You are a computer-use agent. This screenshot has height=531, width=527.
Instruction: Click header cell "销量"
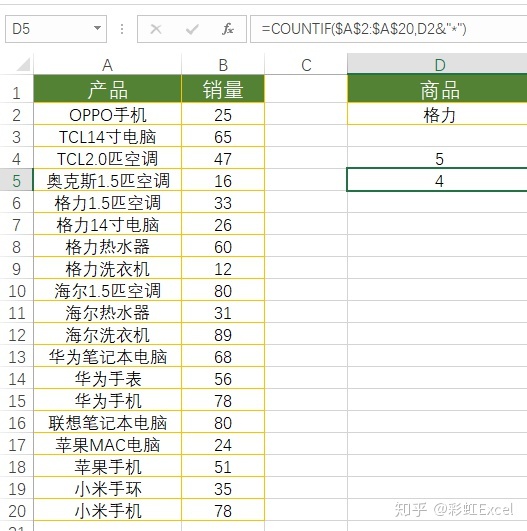click(223, 89)
